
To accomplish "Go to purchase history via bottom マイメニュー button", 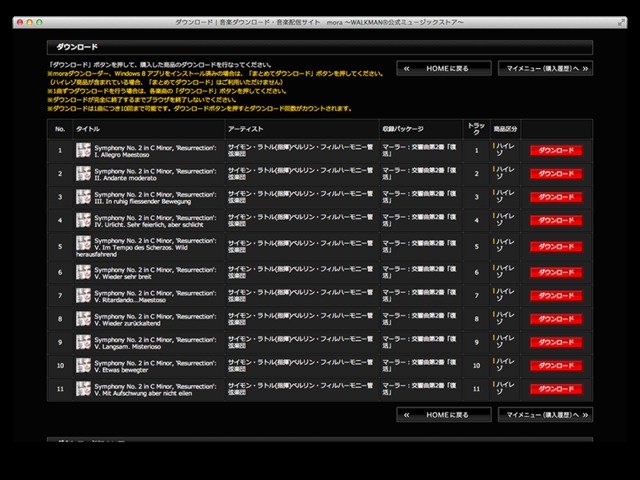I will coord(545,414).
